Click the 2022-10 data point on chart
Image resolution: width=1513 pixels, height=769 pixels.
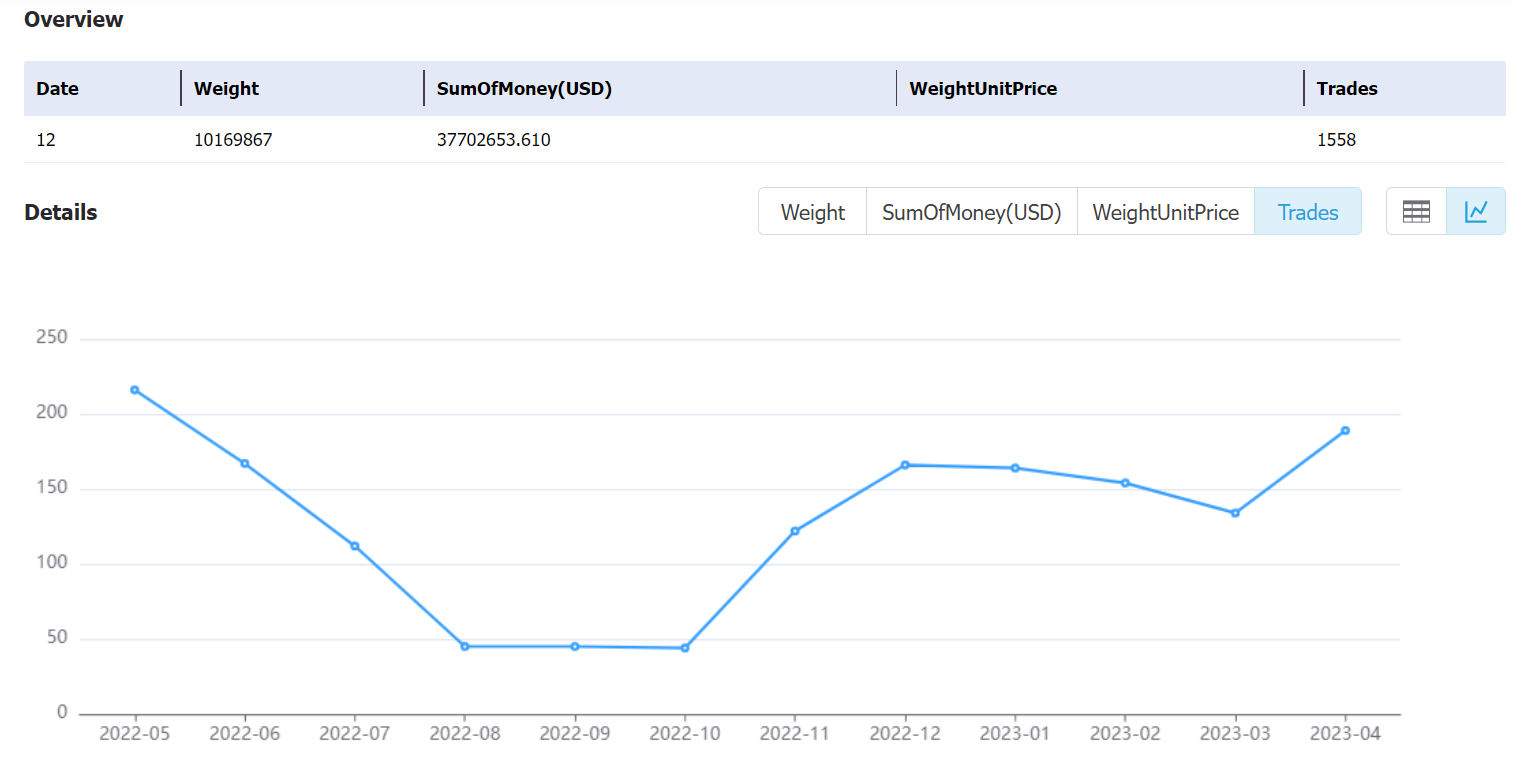tap(684, 648)
